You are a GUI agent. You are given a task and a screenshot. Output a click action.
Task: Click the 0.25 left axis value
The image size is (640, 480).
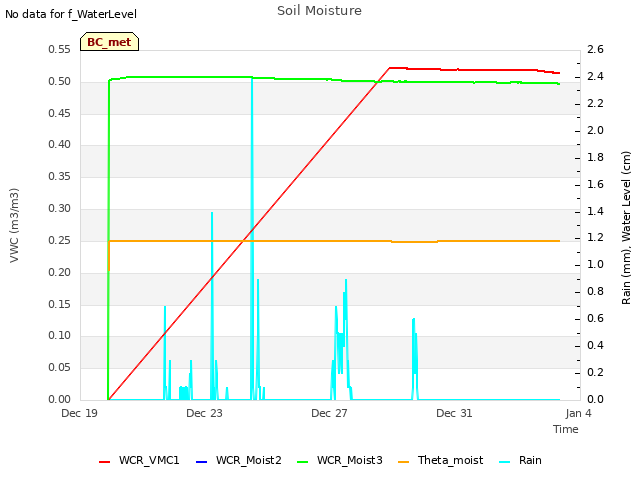coord(59,240)
